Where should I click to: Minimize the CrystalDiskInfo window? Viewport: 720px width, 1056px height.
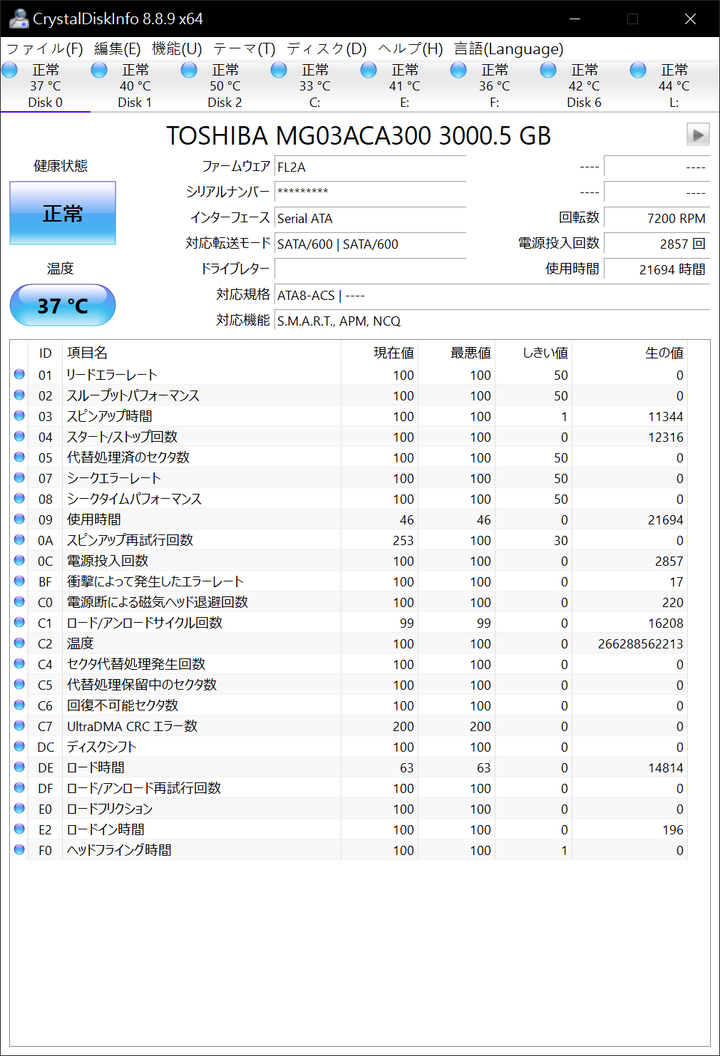coord(575,18)
